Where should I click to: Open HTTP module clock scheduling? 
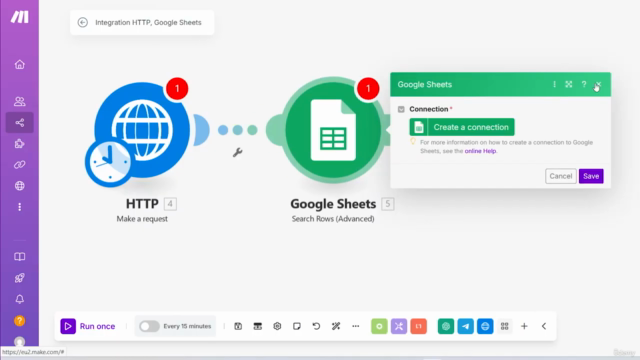pyautogui.click(x=109, y=162)
